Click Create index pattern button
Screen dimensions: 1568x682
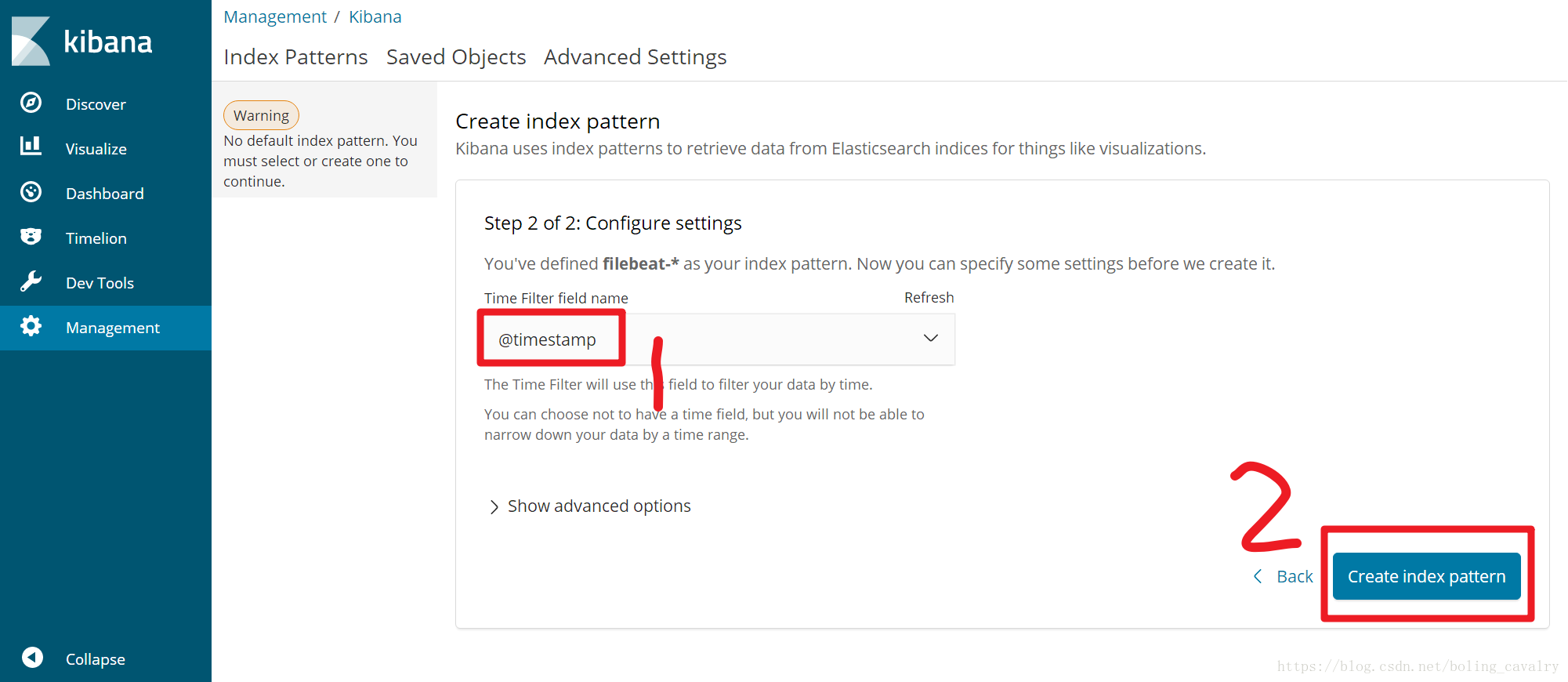(1426, 576)
